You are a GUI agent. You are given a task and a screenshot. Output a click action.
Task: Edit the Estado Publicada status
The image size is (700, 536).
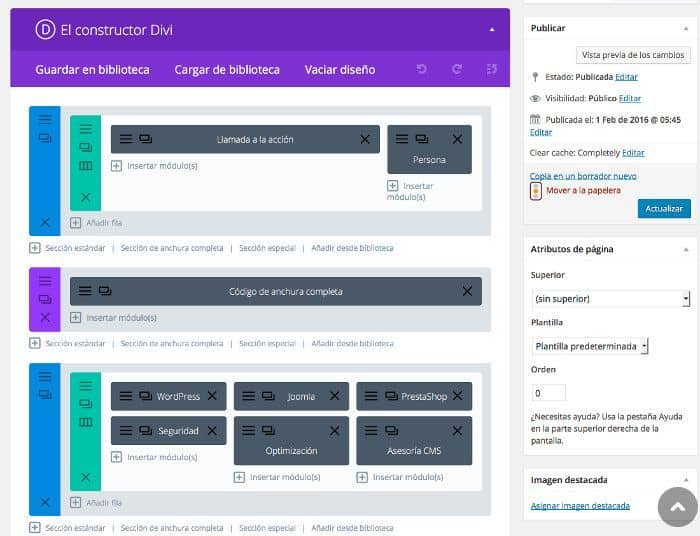[626, 77]
